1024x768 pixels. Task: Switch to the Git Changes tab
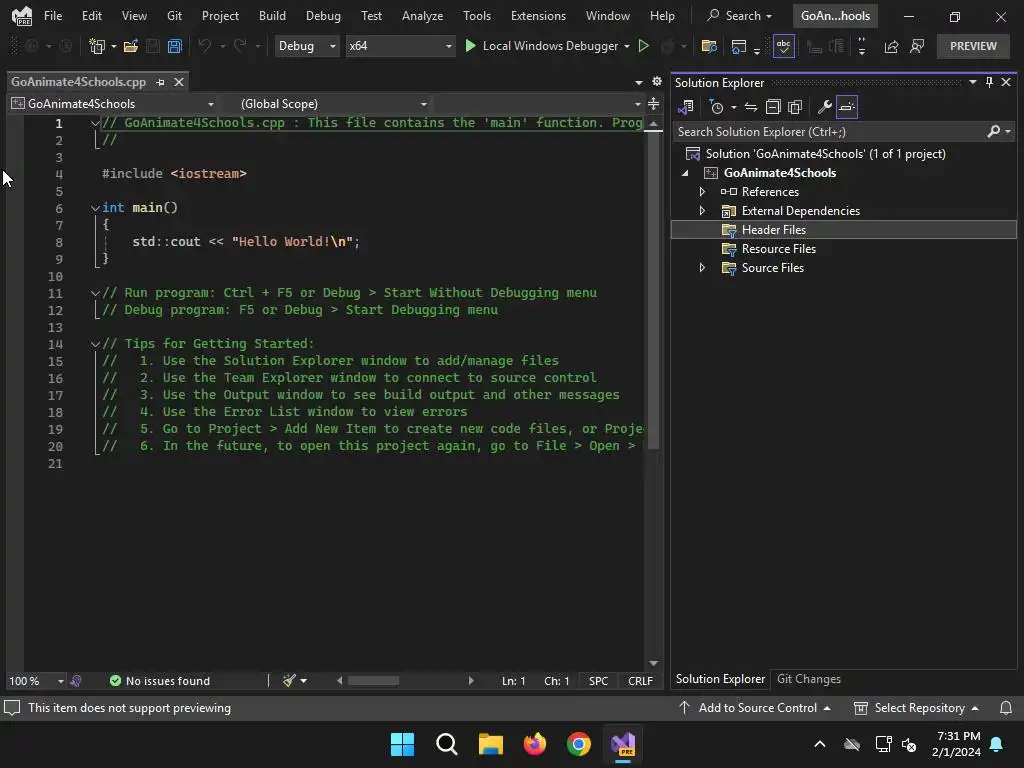pyautogui.click(x=808, y=679)
